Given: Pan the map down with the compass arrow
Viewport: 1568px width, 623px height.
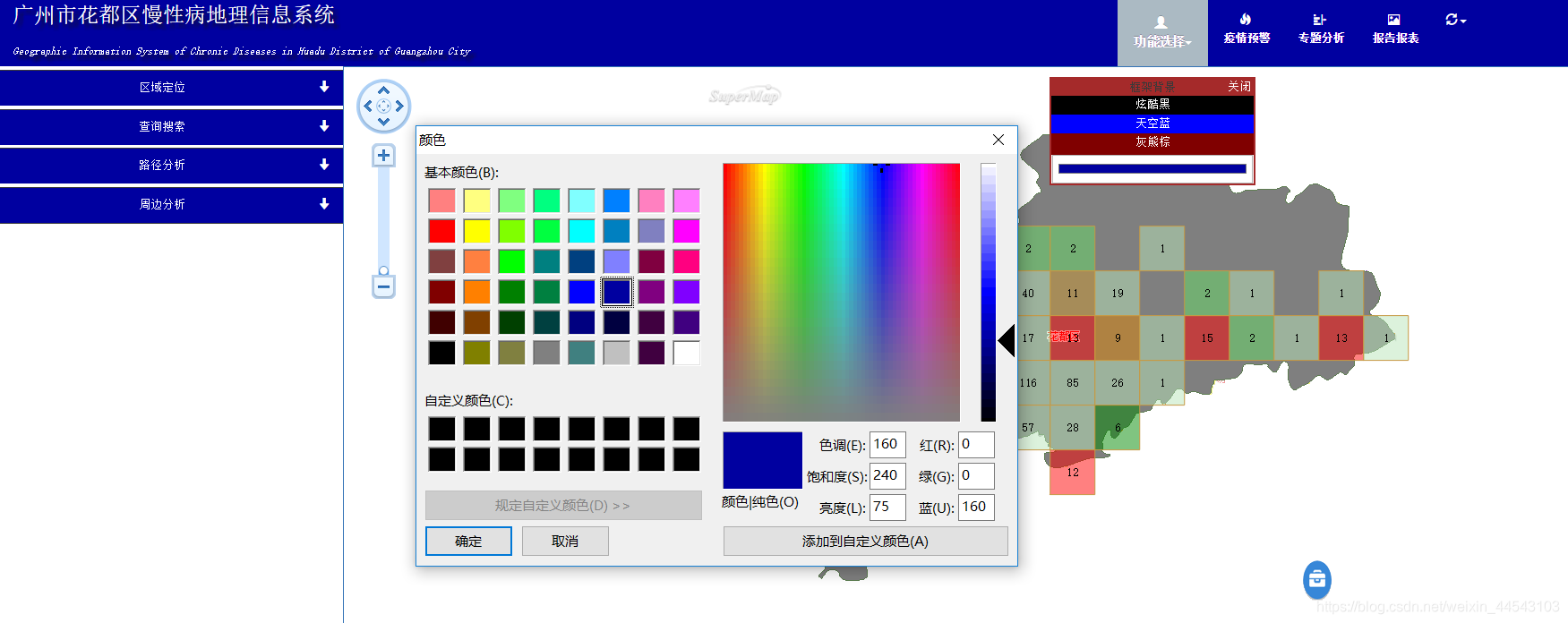Looking at the screenshot, I should pos(383,122).
